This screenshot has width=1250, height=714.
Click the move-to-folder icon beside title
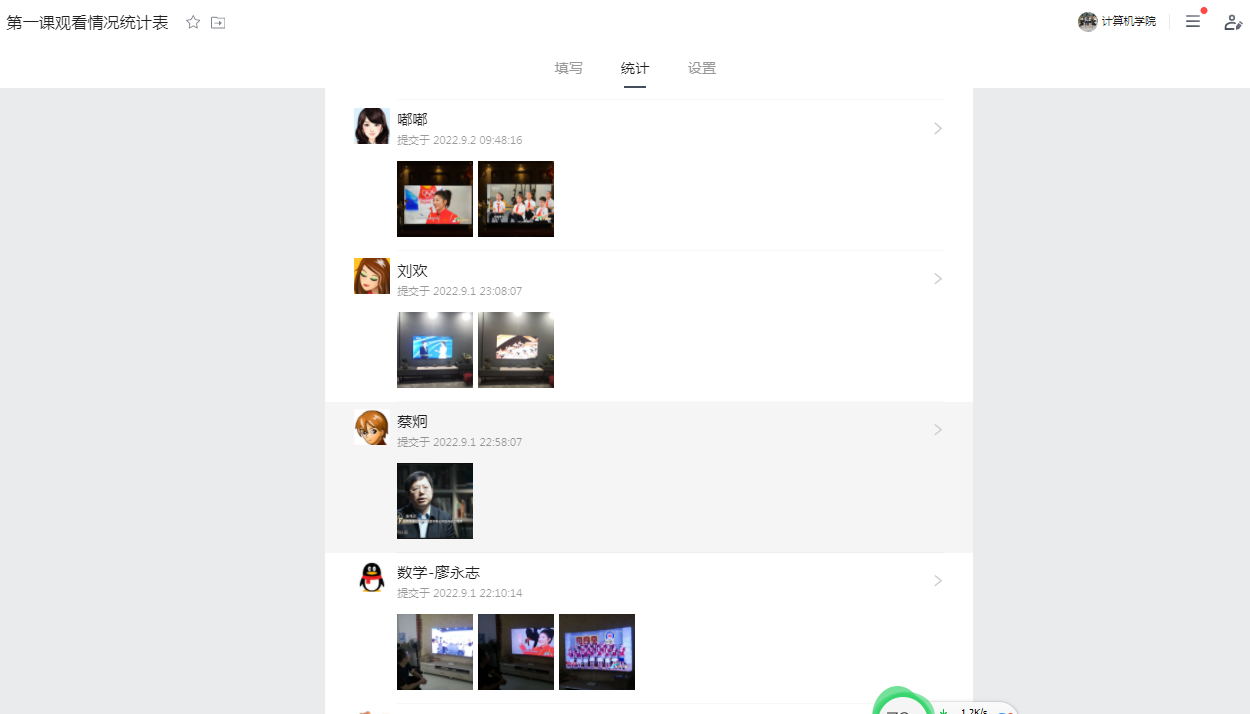point(218,22)
